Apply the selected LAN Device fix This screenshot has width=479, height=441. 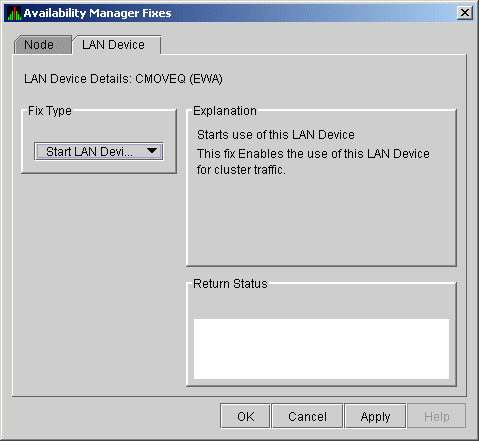click(x=375, y=416)
